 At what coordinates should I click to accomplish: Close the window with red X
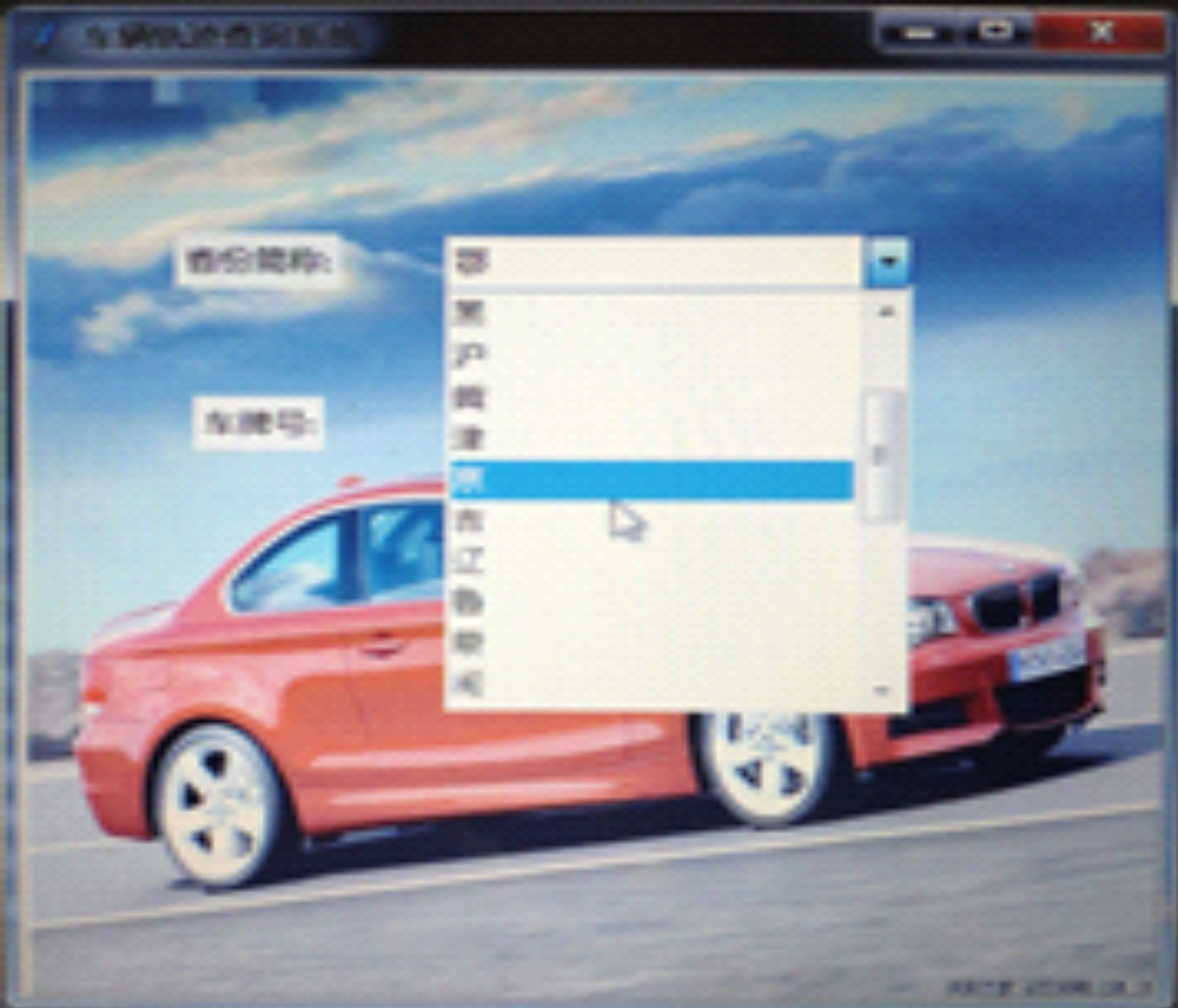coord(1101,32)
